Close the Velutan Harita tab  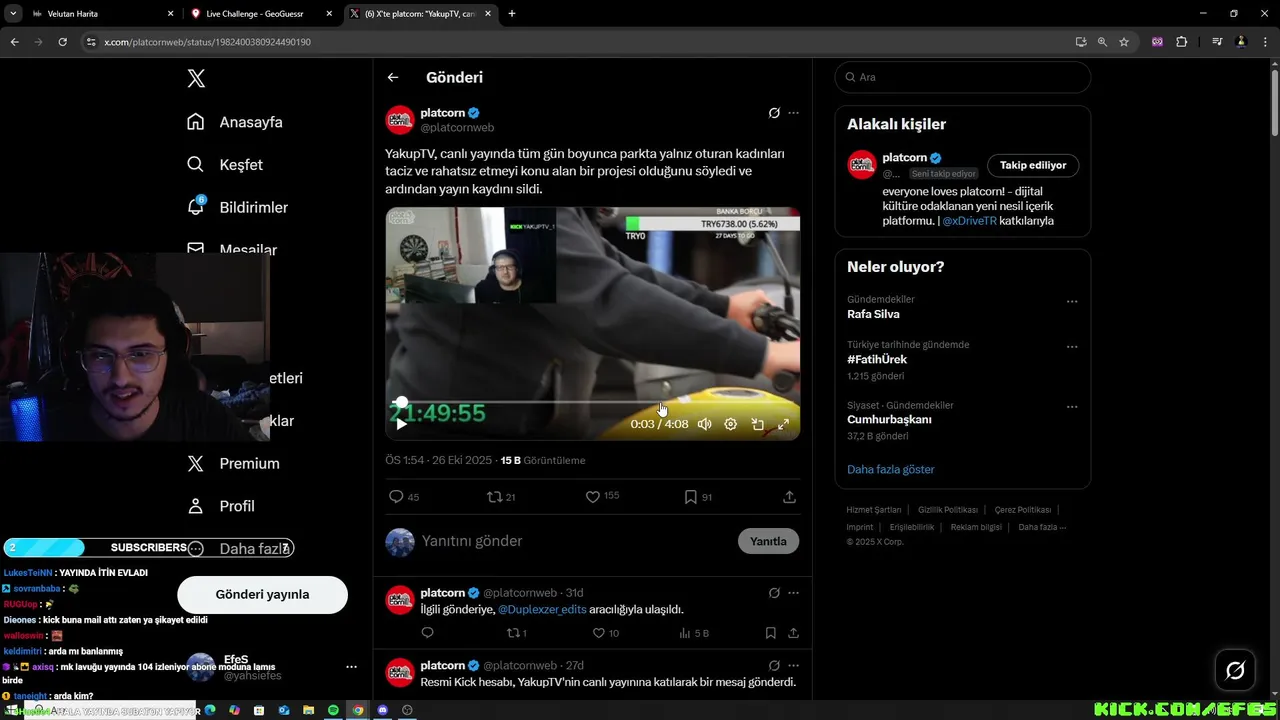pyautogui.click(x=170, y=14)
